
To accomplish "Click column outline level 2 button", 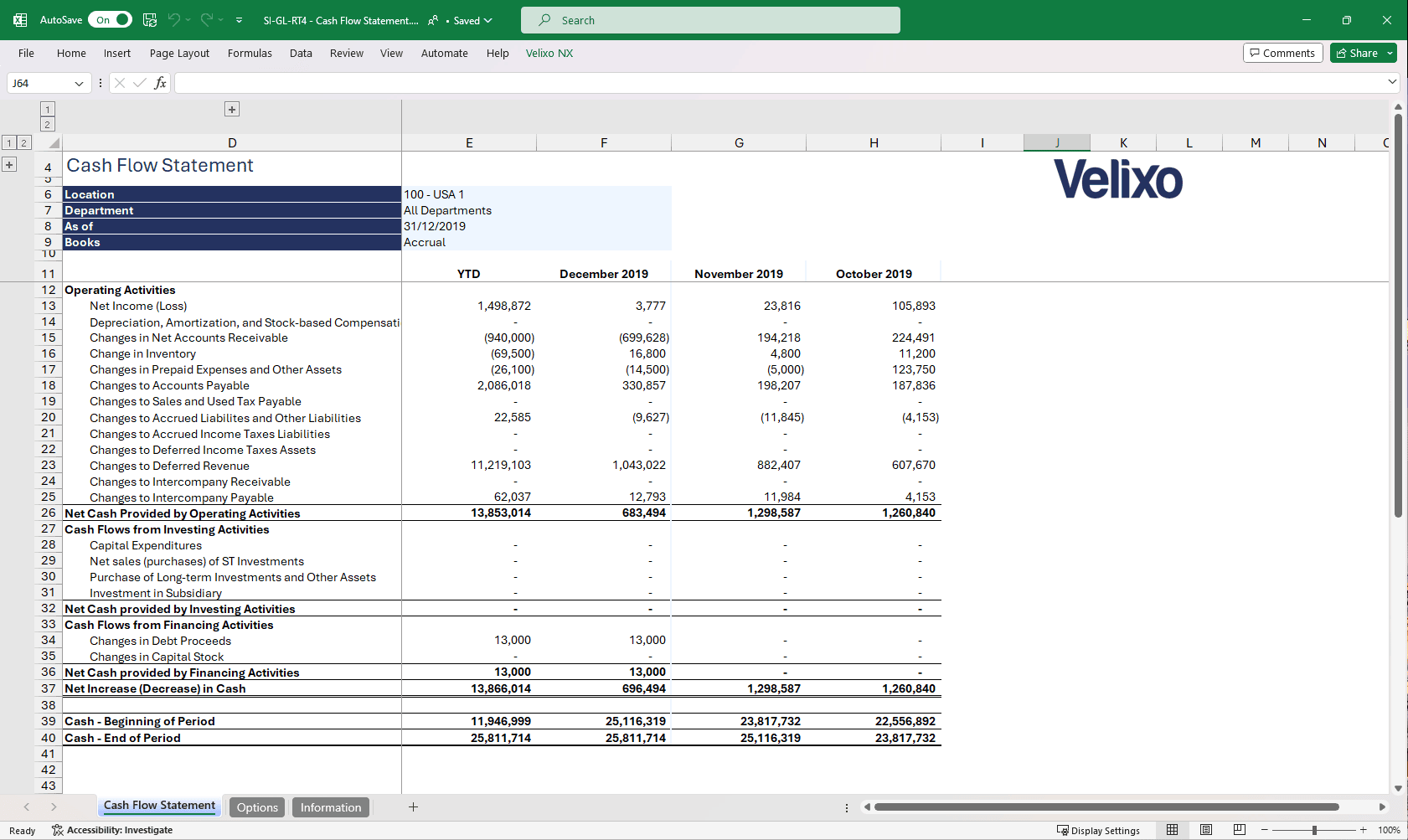I will coord(48,125).
